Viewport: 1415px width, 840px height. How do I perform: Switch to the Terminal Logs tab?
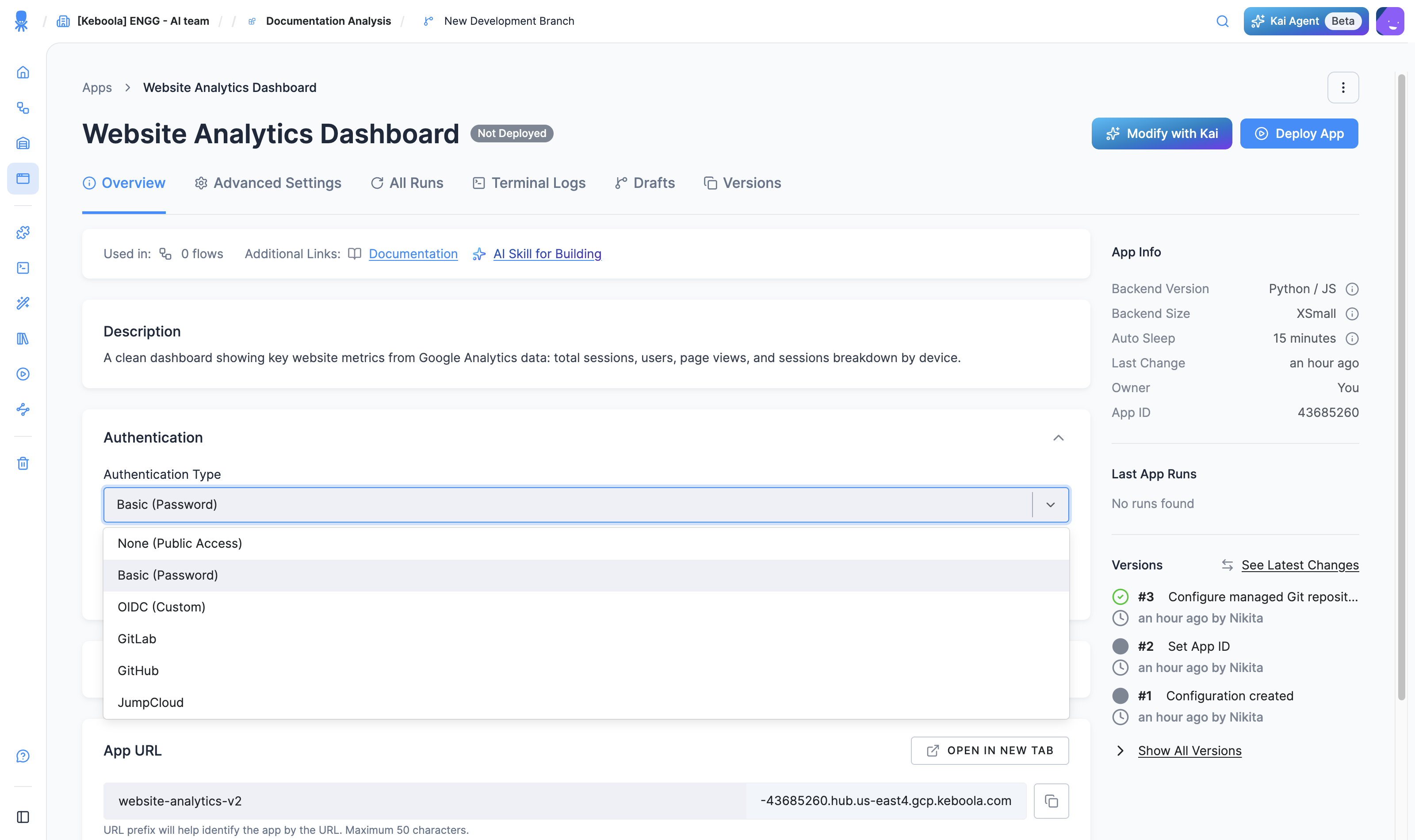click(529, 183)
